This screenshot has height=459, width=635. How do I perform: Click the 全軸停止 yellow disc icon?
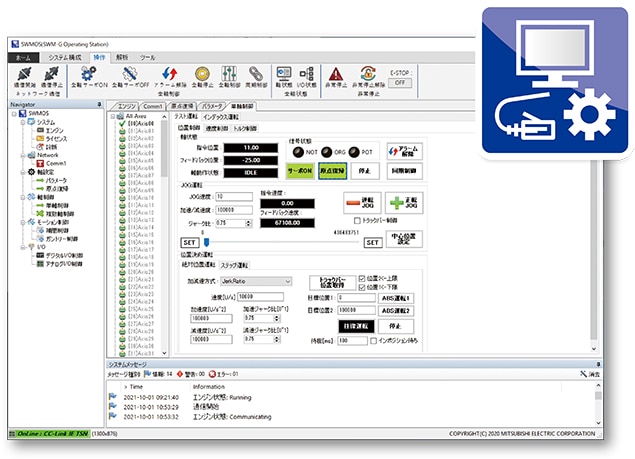click(202, 73)
